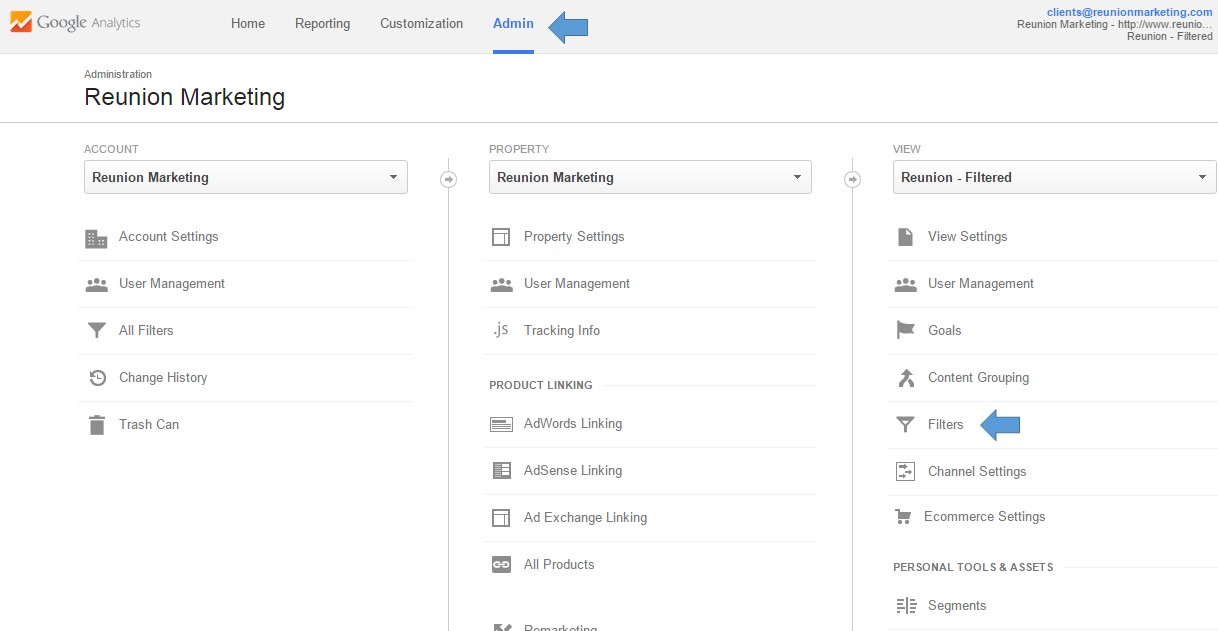Click the Change History clock icon
Screen dimensions: 1218x631
[97, 378]
